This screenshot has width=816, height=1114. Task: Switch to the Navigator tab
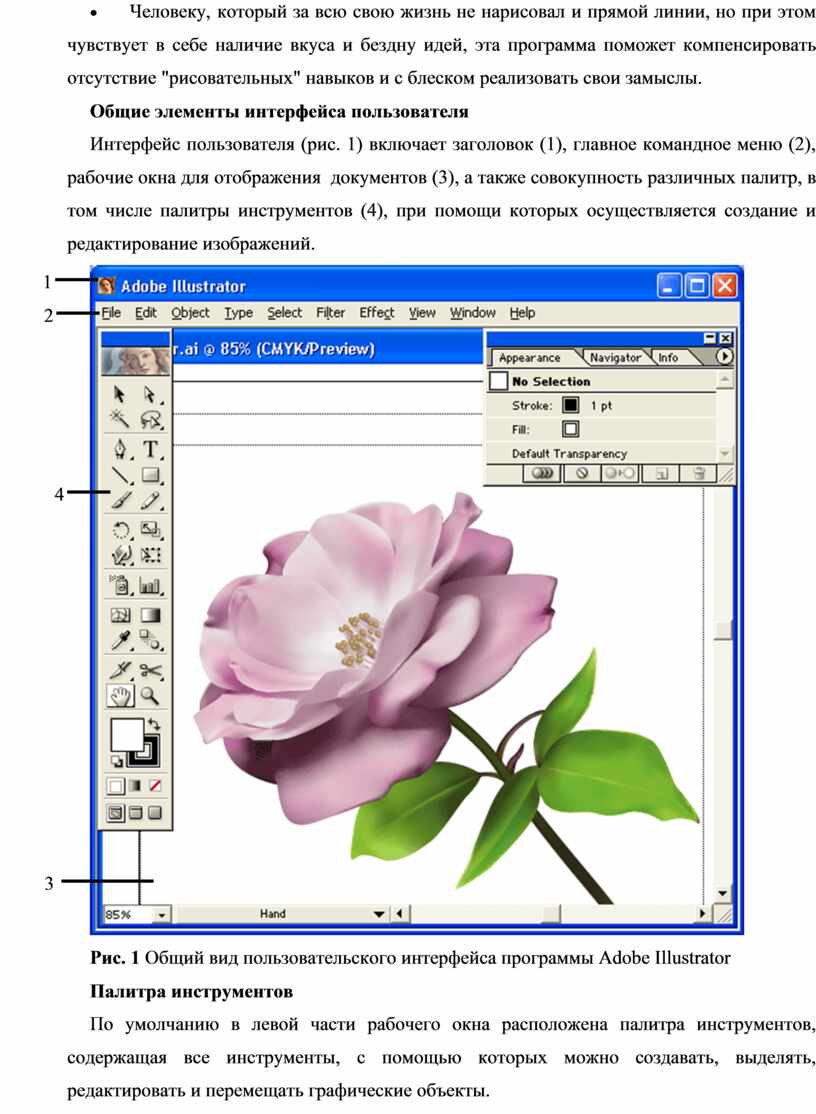[615, 358]
